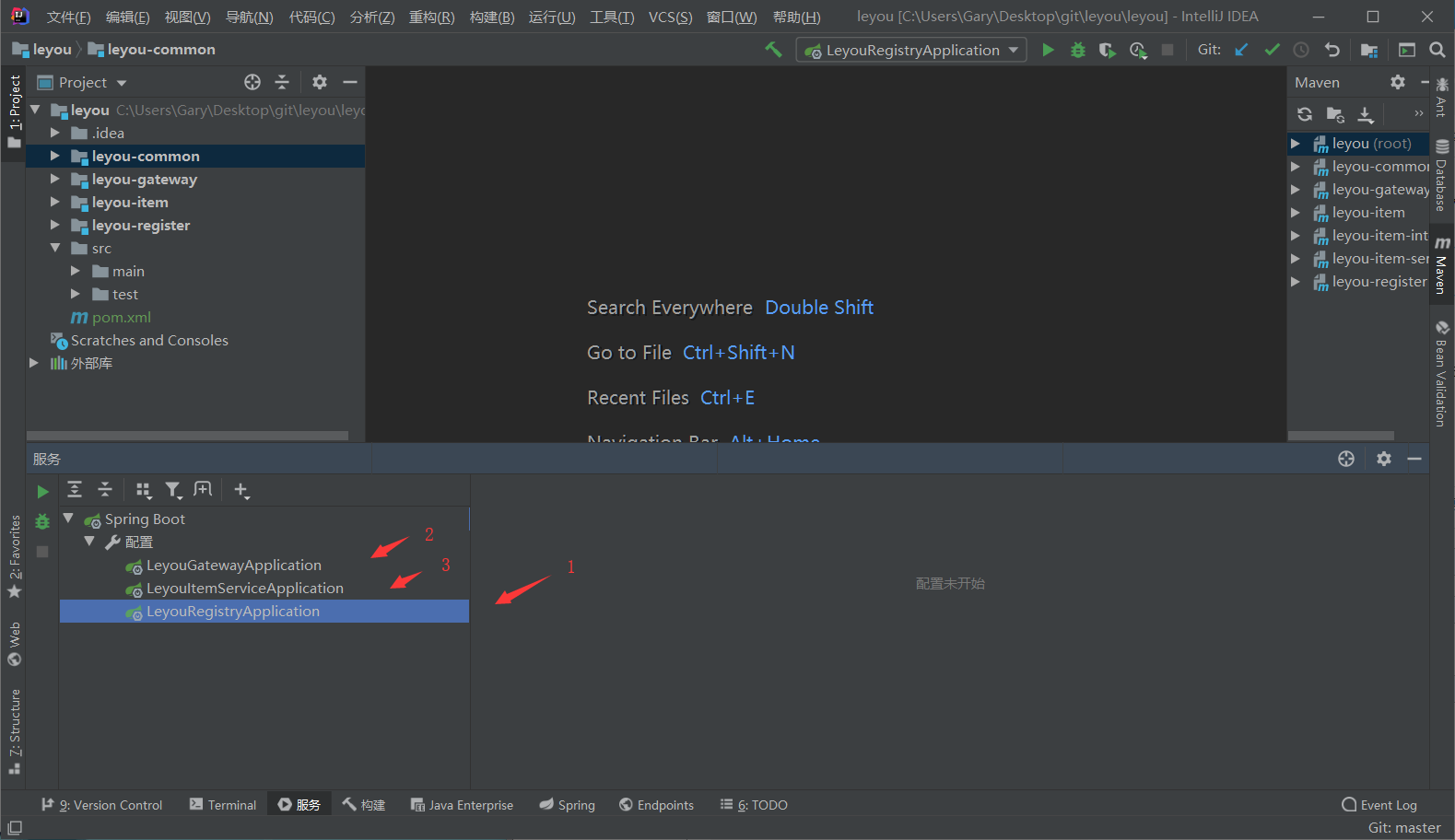The image size is (1455, 840).
Task: Click the stop button in main toolbar
Action: 1168,50
